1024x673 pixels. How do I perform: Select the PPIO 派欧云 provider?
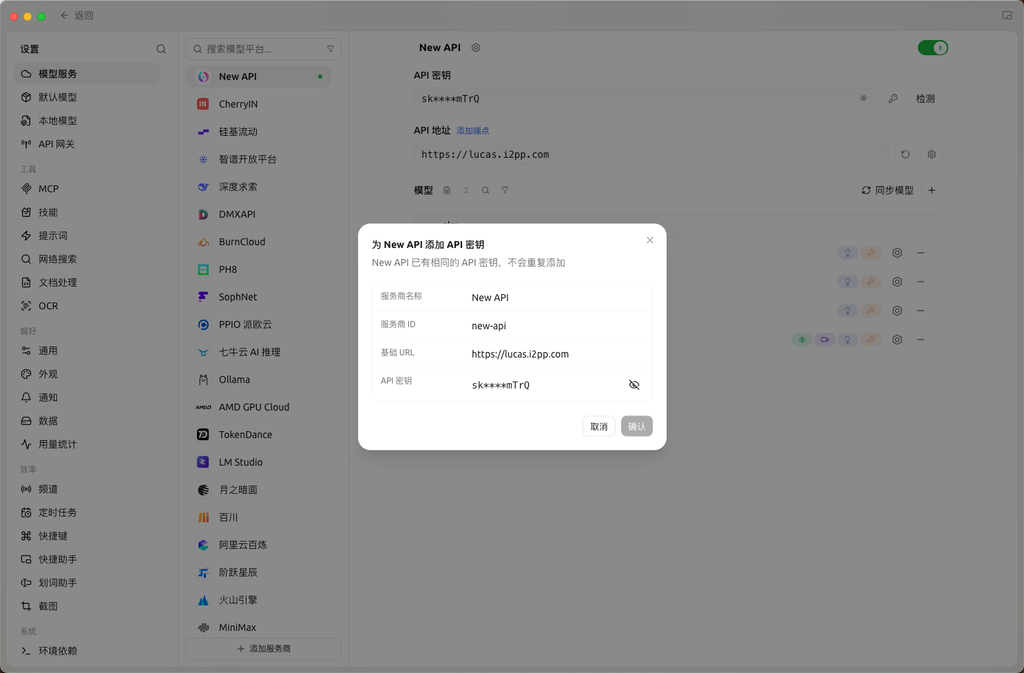click(258, 324)
